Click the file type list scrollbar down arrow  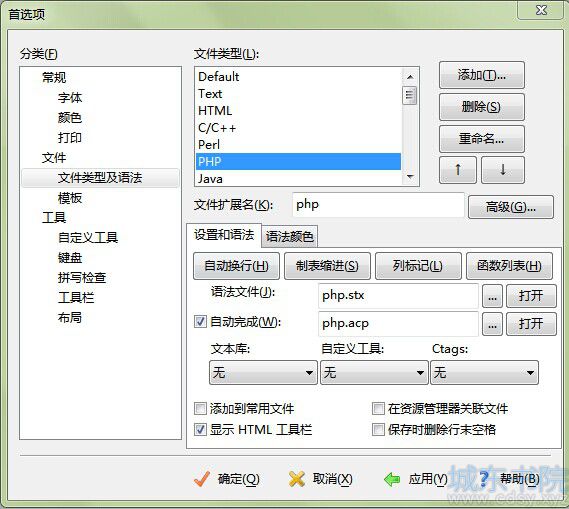(410, 177)
